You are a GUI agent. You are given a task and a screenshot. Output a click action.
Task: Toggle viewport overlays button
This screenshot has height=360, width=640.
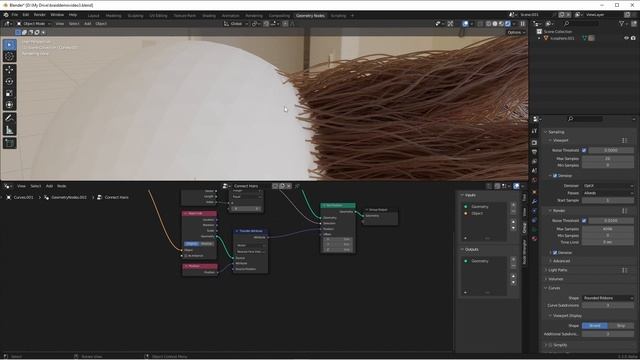pyautogui.click(x=465, y=24)
